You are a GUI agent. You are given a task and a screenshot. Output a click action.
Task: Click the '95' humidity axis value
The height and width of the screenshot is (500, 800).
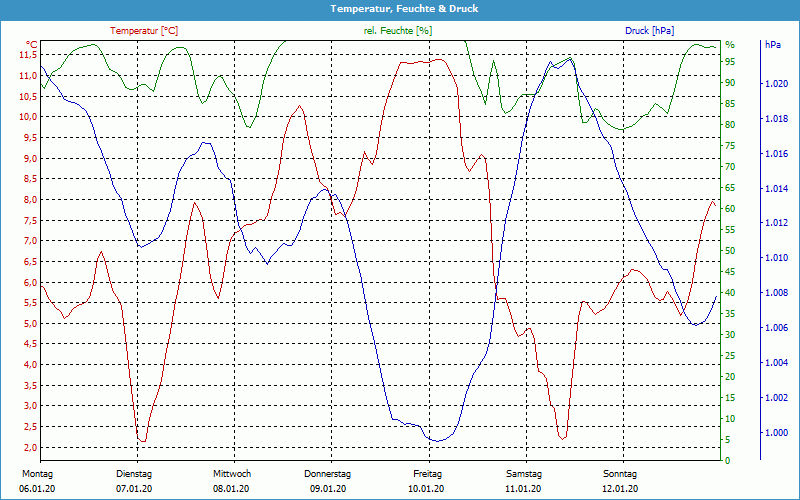tap(731, 62)
